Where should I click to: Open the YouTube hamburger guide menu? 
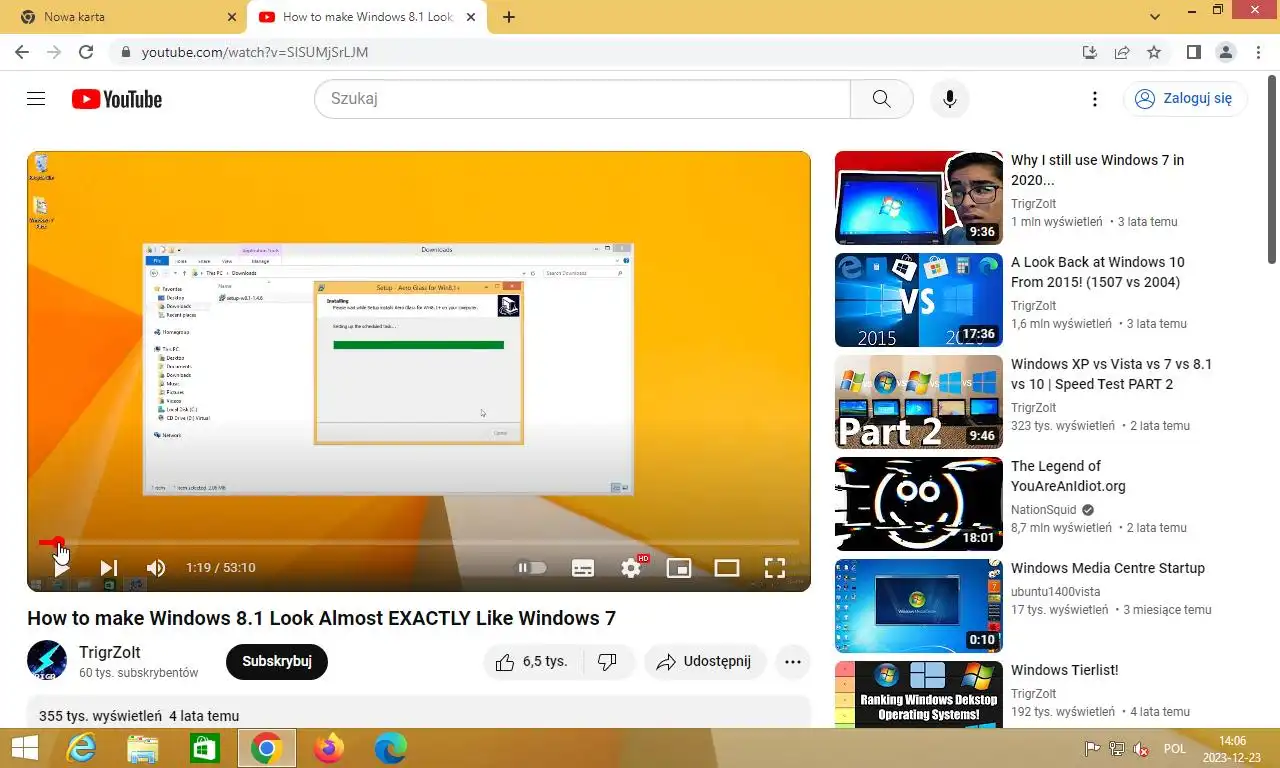tap(36, 99)
